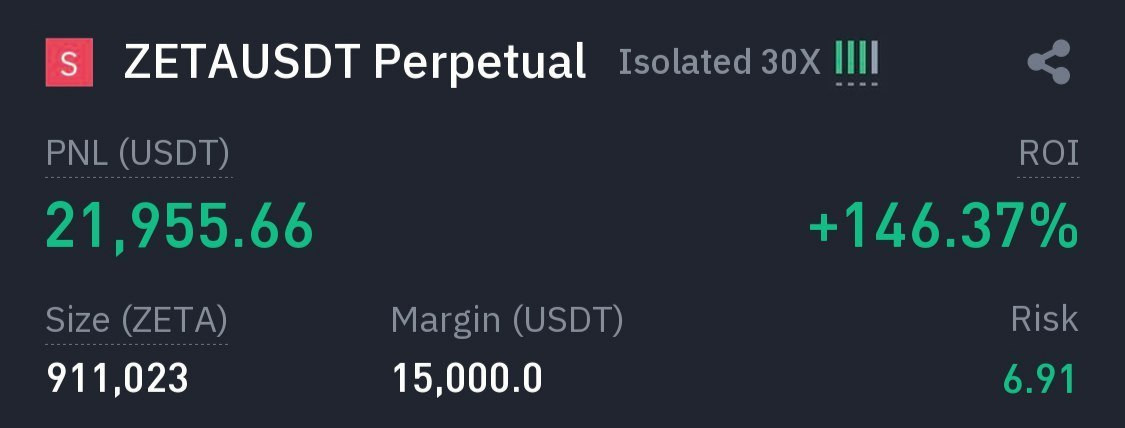
Task: Click the +146.37% ROI value
Action: pos(943,227)
